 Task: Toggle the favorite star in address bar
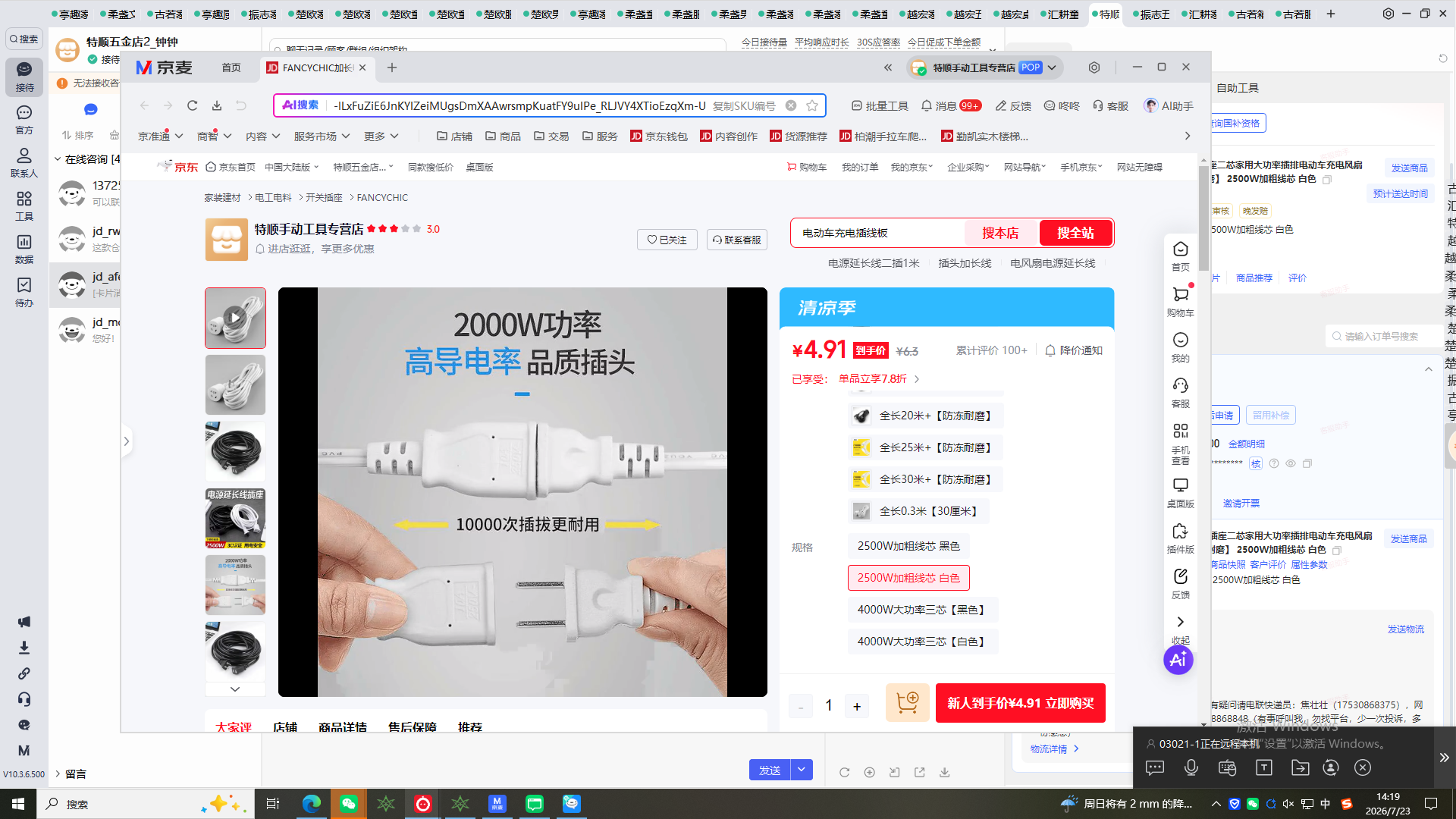(x=812, y=105)
